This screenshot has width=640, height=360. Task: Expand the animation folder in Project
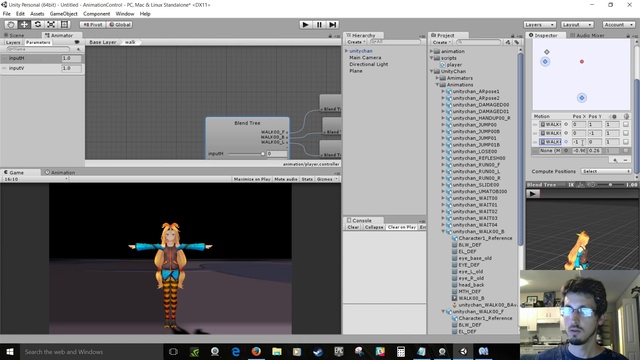point(431,51)
